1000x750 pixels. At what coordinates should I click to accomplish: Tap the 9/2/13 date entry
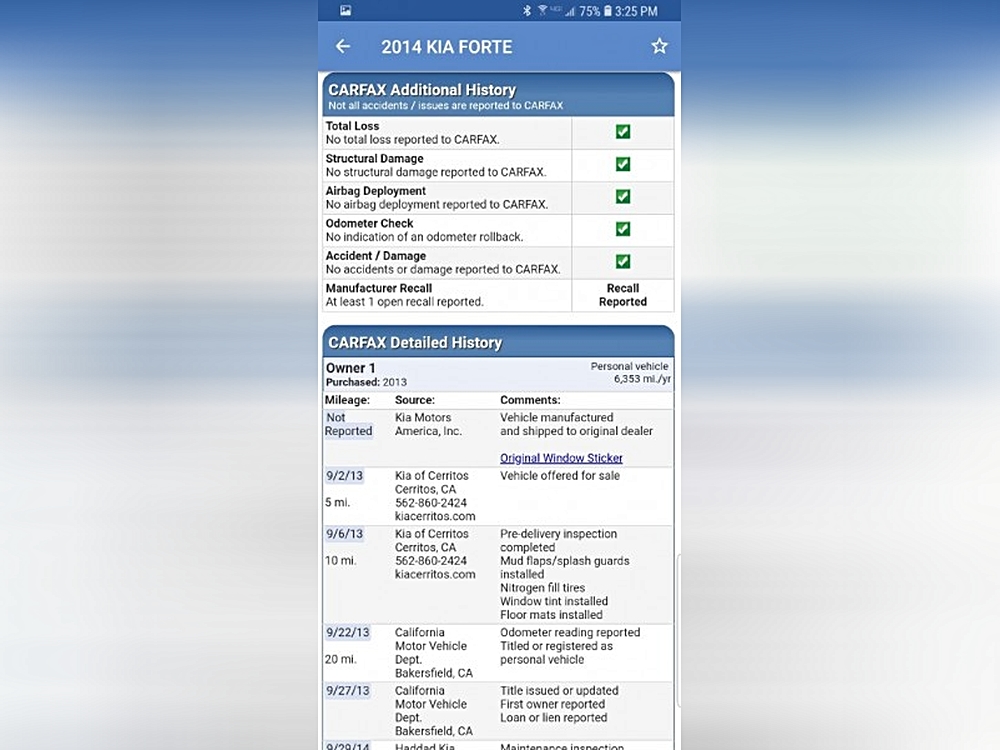point(344,476)
